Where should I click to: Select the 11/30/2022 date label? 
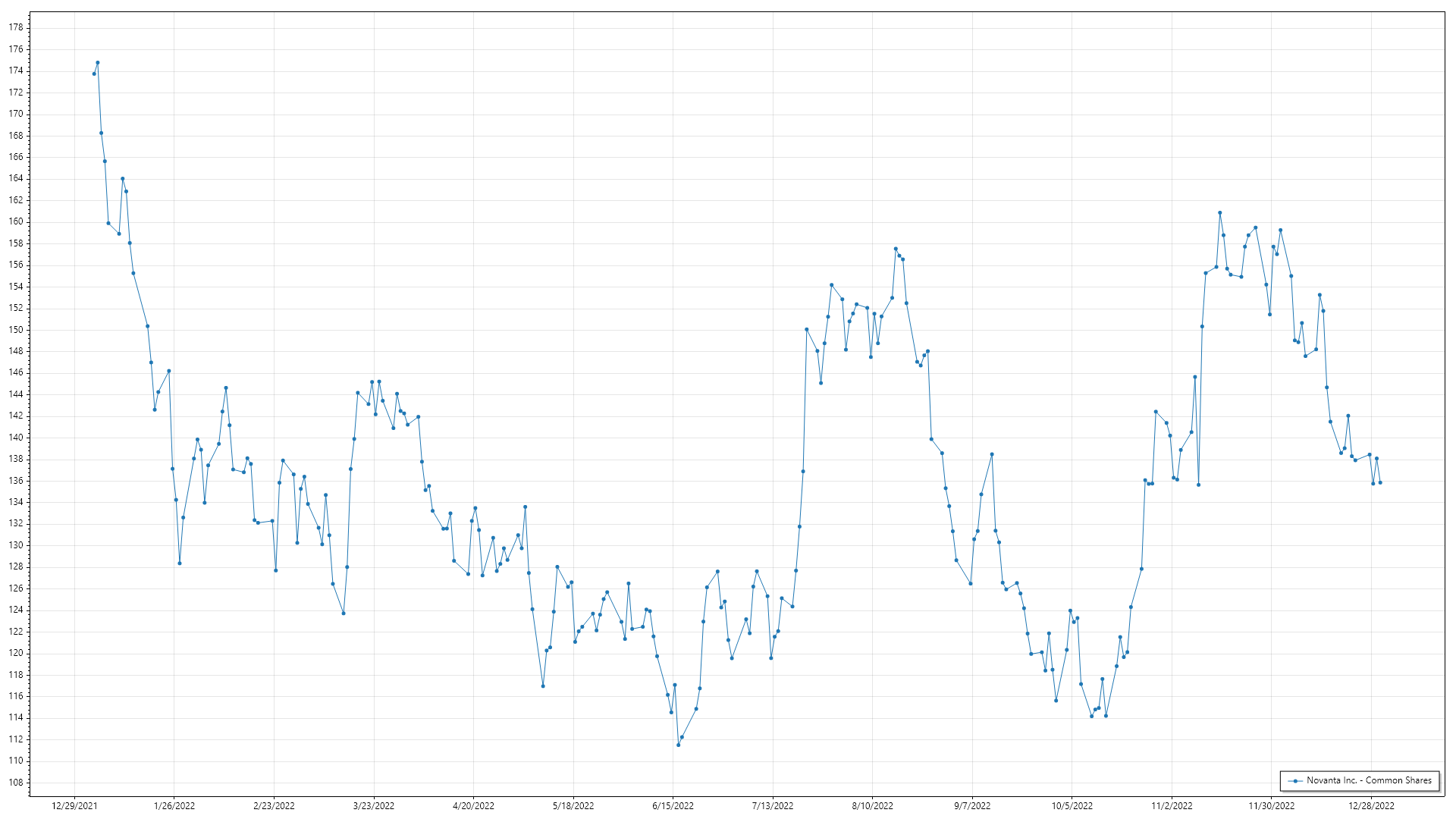pos(1272,806)
